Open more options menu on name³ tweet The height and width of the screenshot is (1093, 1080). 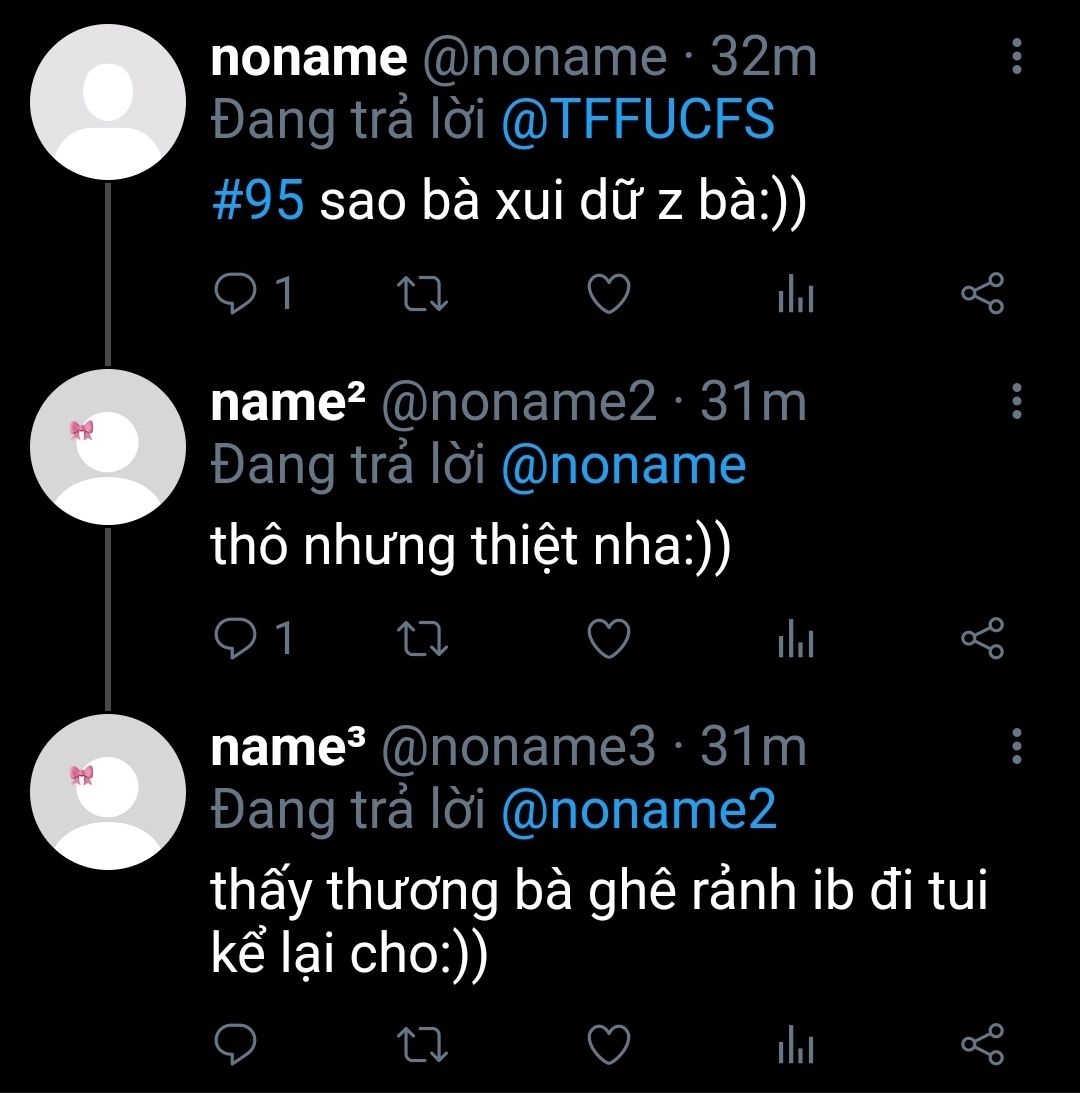(1017, 746)
